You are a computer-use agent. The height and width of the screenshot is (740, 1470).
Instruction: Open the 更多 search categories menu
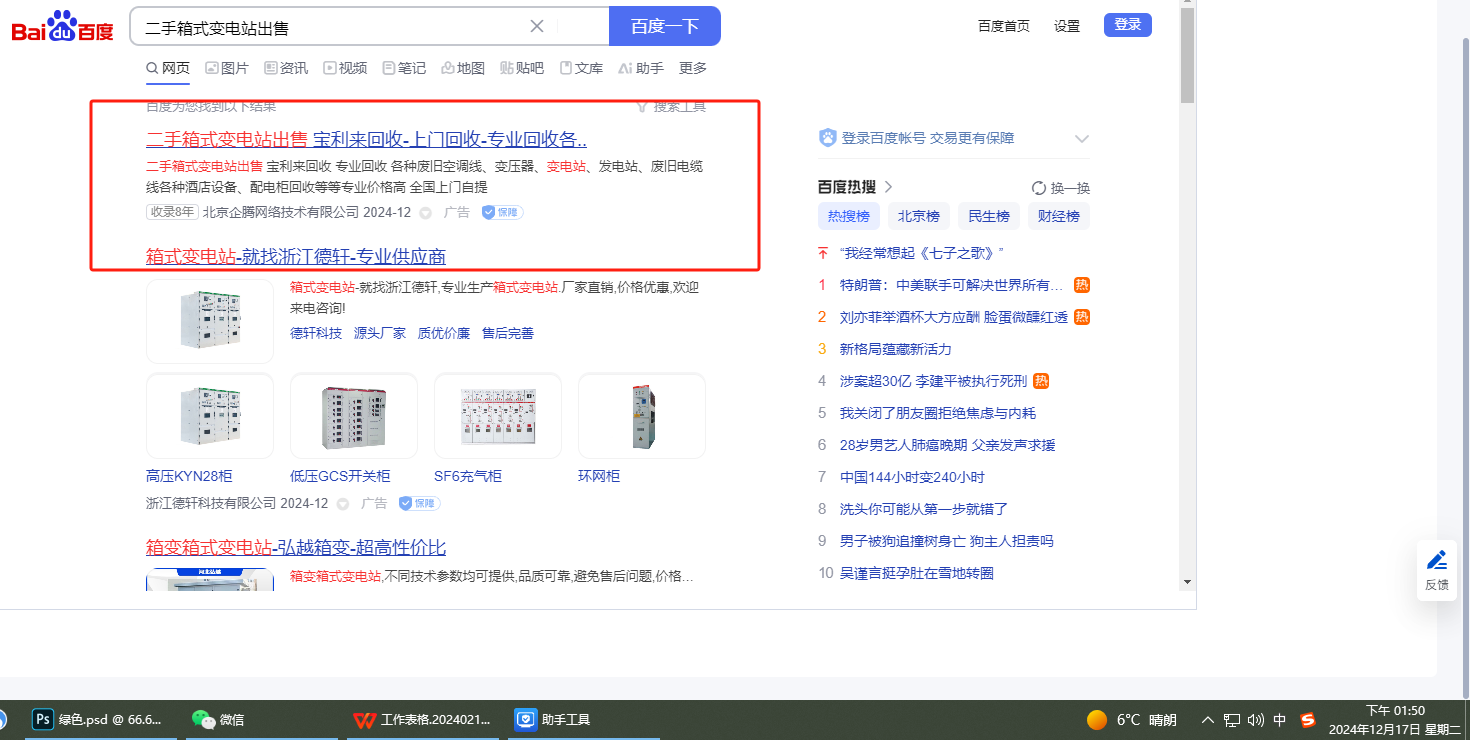point(693,68)
